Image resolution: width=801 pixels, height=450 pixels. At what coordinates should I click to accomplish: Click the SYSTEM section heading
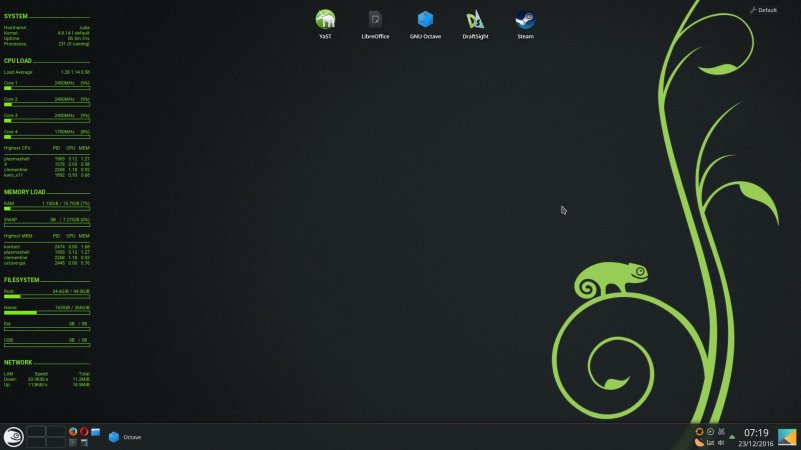(x=16, y=16)
